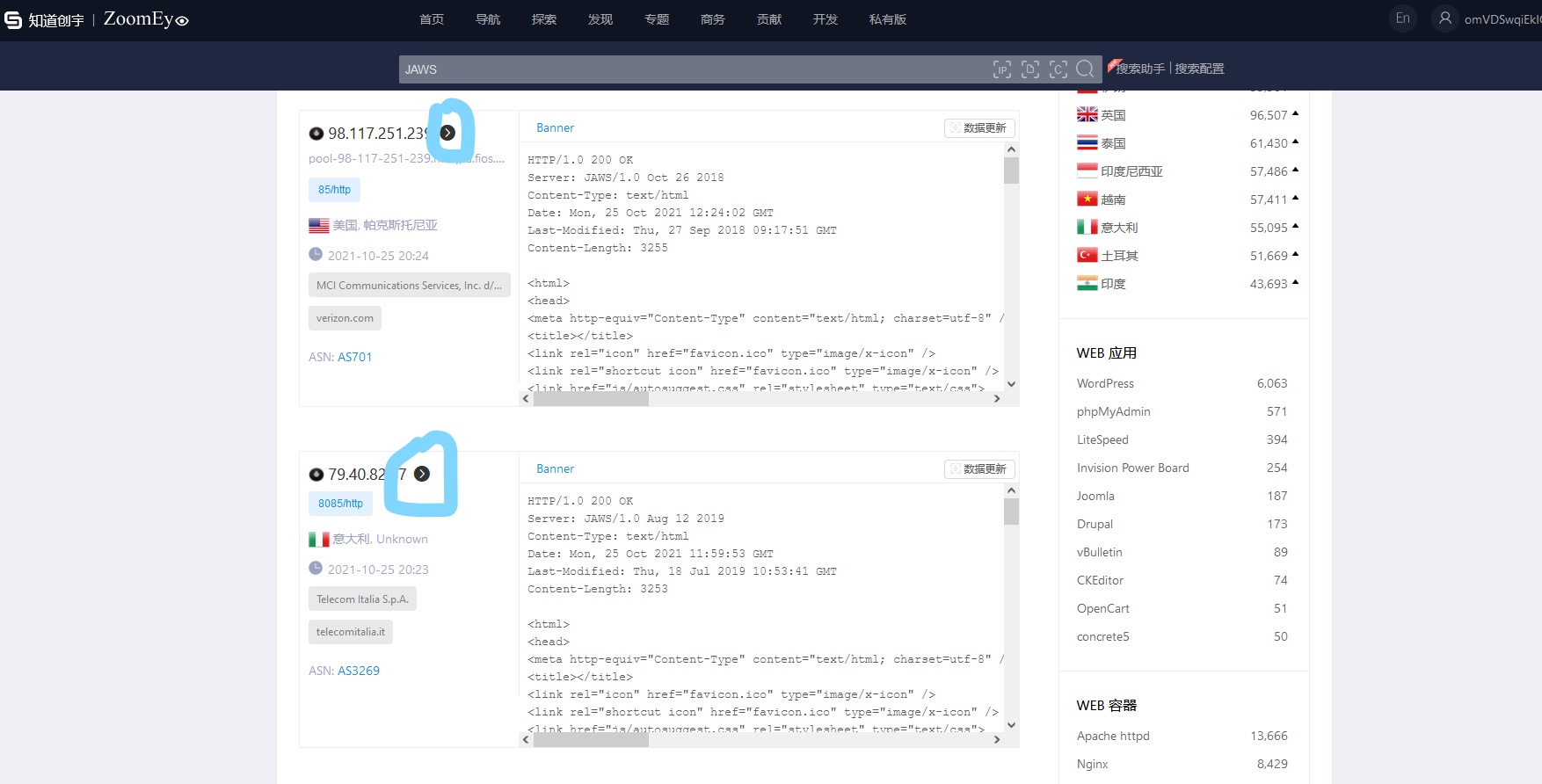
Task: Expand the 土耳其 51,669 triangle
Action: click(1295, 254)
